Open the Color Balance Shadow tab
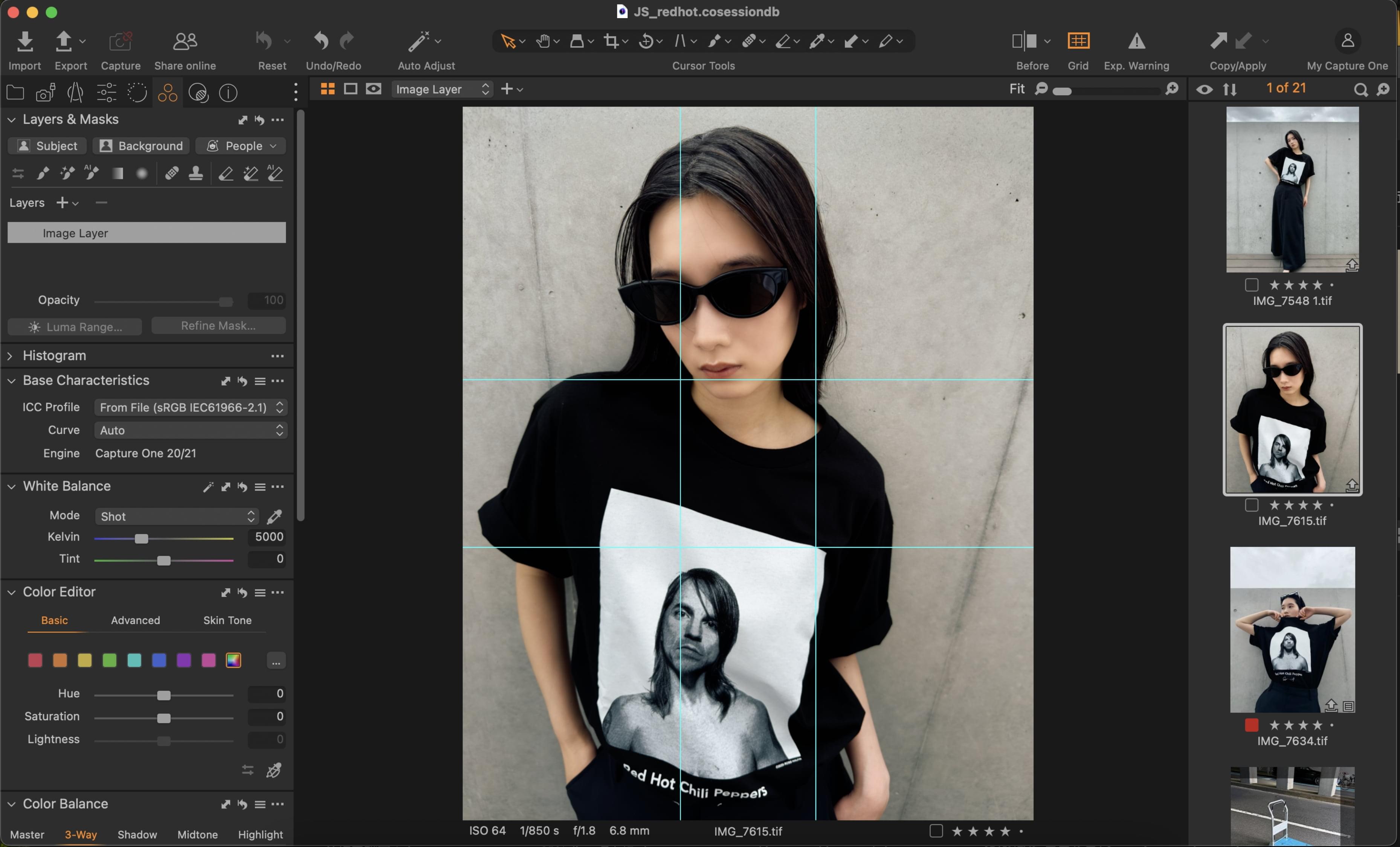 (137, 834)
